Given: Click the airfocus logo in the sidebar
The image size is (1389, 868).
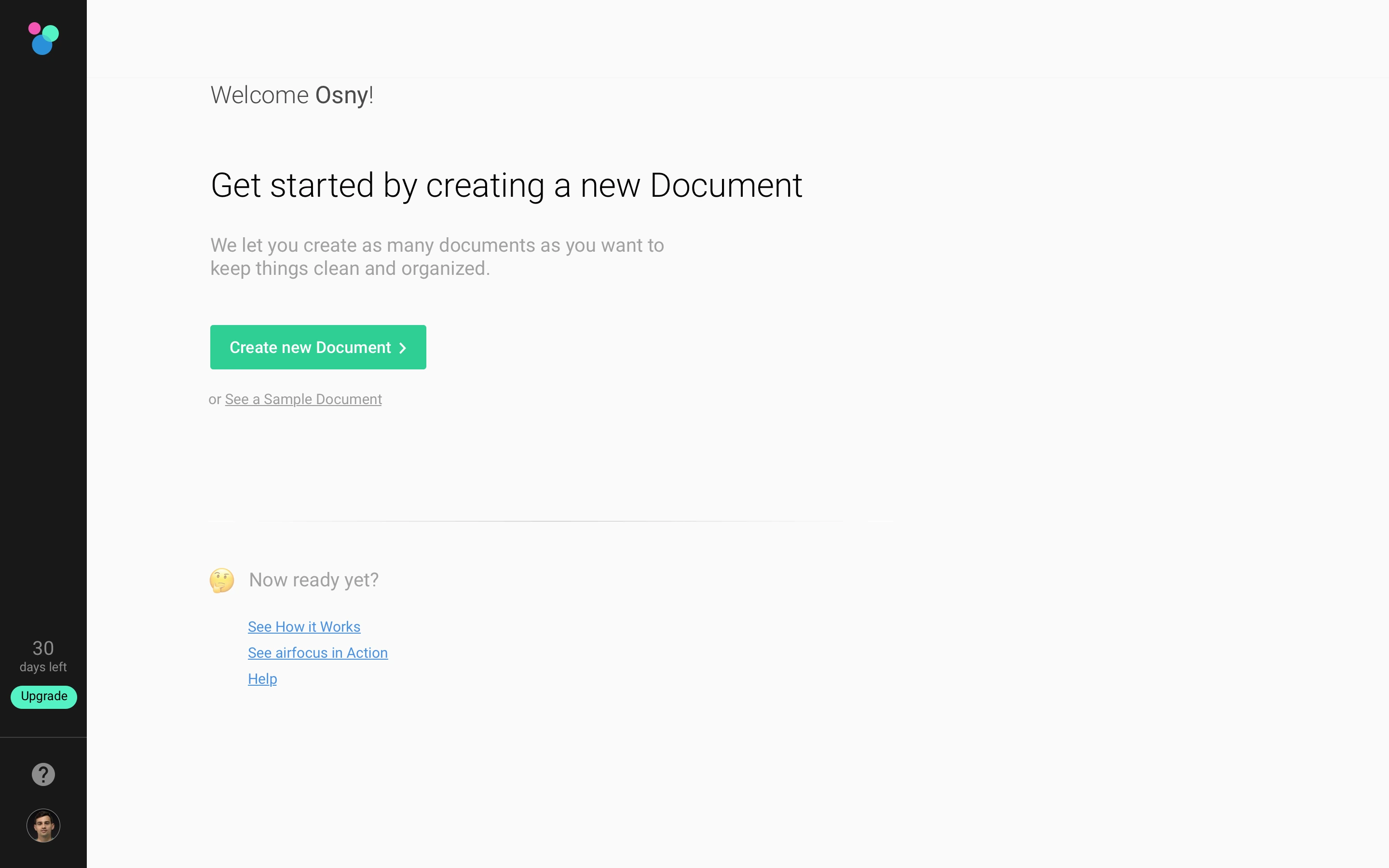Looking at the screenshot, I should [x=43, y=39].
